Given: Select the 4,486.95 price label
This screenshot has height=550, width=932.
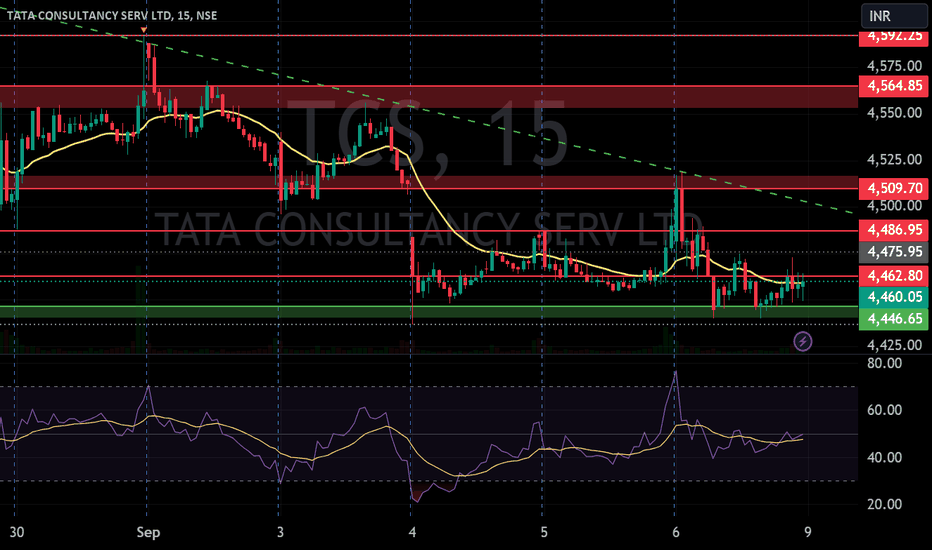Looking at the screenshot, I should [893, 230].
